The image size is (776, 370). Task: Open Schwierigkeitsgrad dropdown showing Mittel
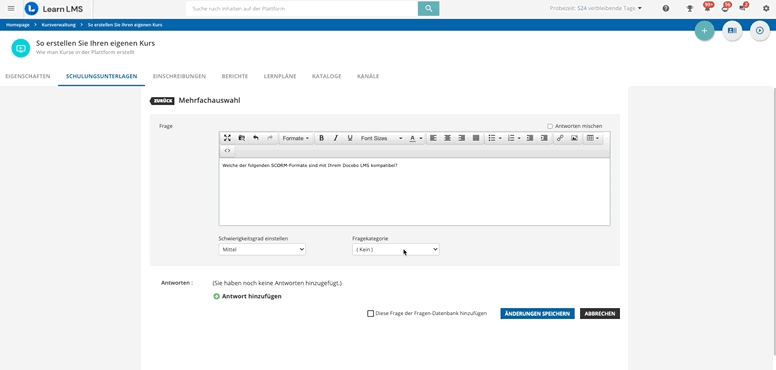[262, 249]
